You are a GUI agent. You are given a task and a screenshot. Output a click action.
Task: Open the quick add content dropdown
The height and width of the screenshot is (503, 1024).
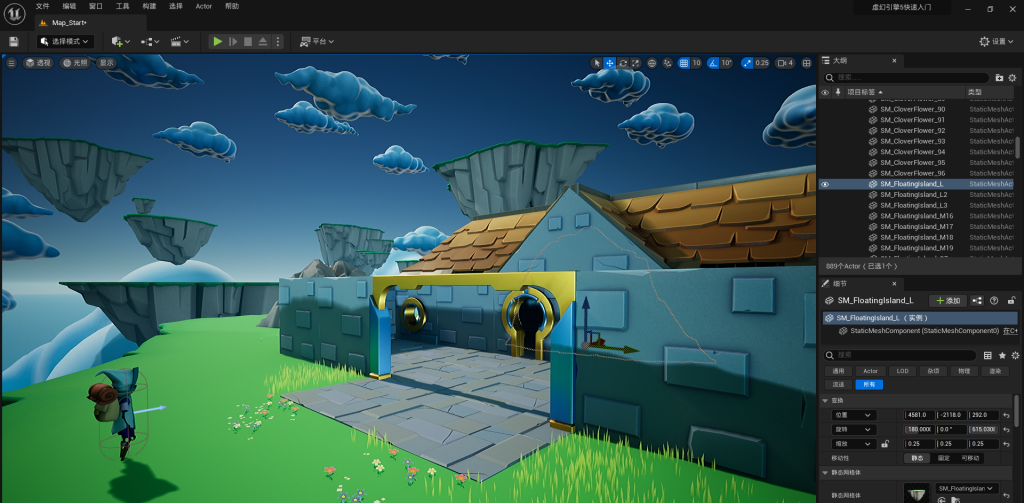tap(121, 41)
